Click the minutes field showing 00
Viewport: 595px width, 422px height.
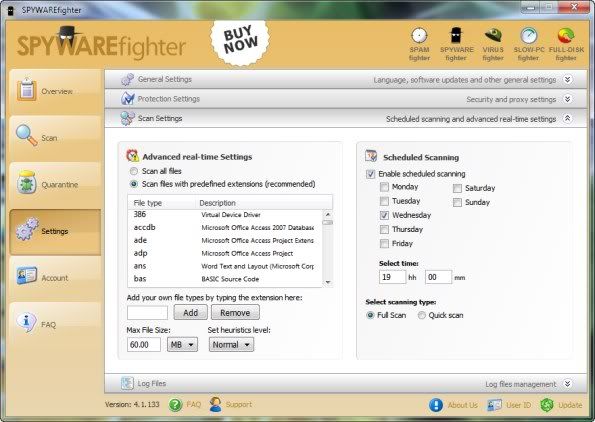tap(439, 277)
